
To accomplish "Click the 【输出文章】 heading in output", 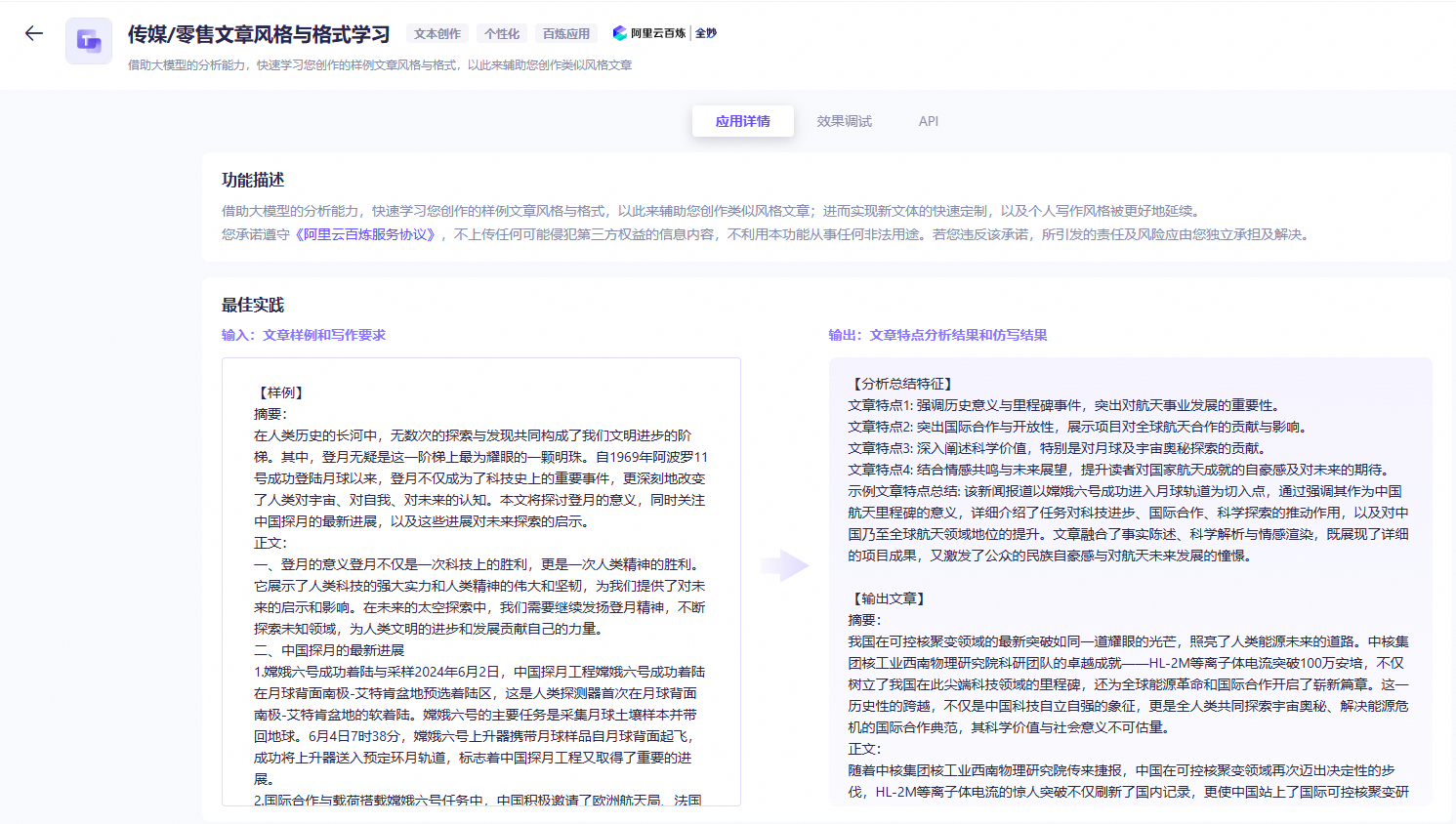I will coord(889,598).
